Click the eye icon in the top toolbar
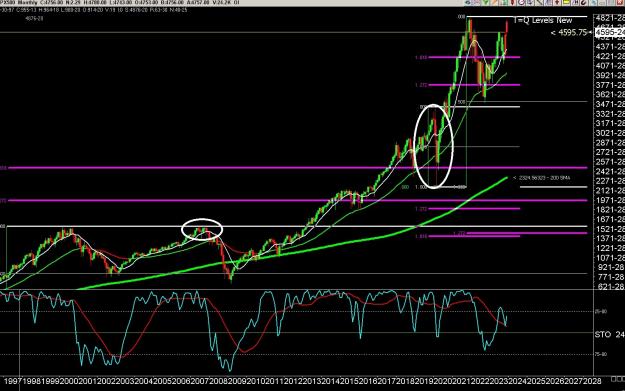Screen dimensions: 625x391 tap(467, 2)
